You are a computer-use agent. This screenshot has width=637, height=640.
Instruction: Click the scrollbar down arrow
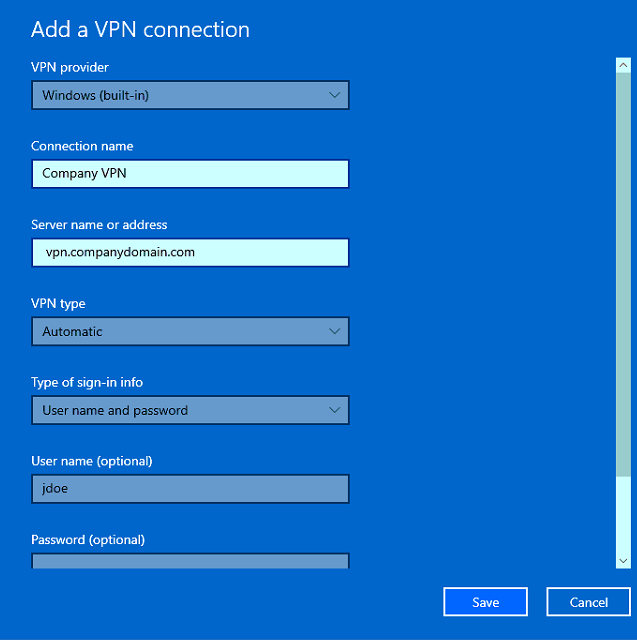click(623, 561)
